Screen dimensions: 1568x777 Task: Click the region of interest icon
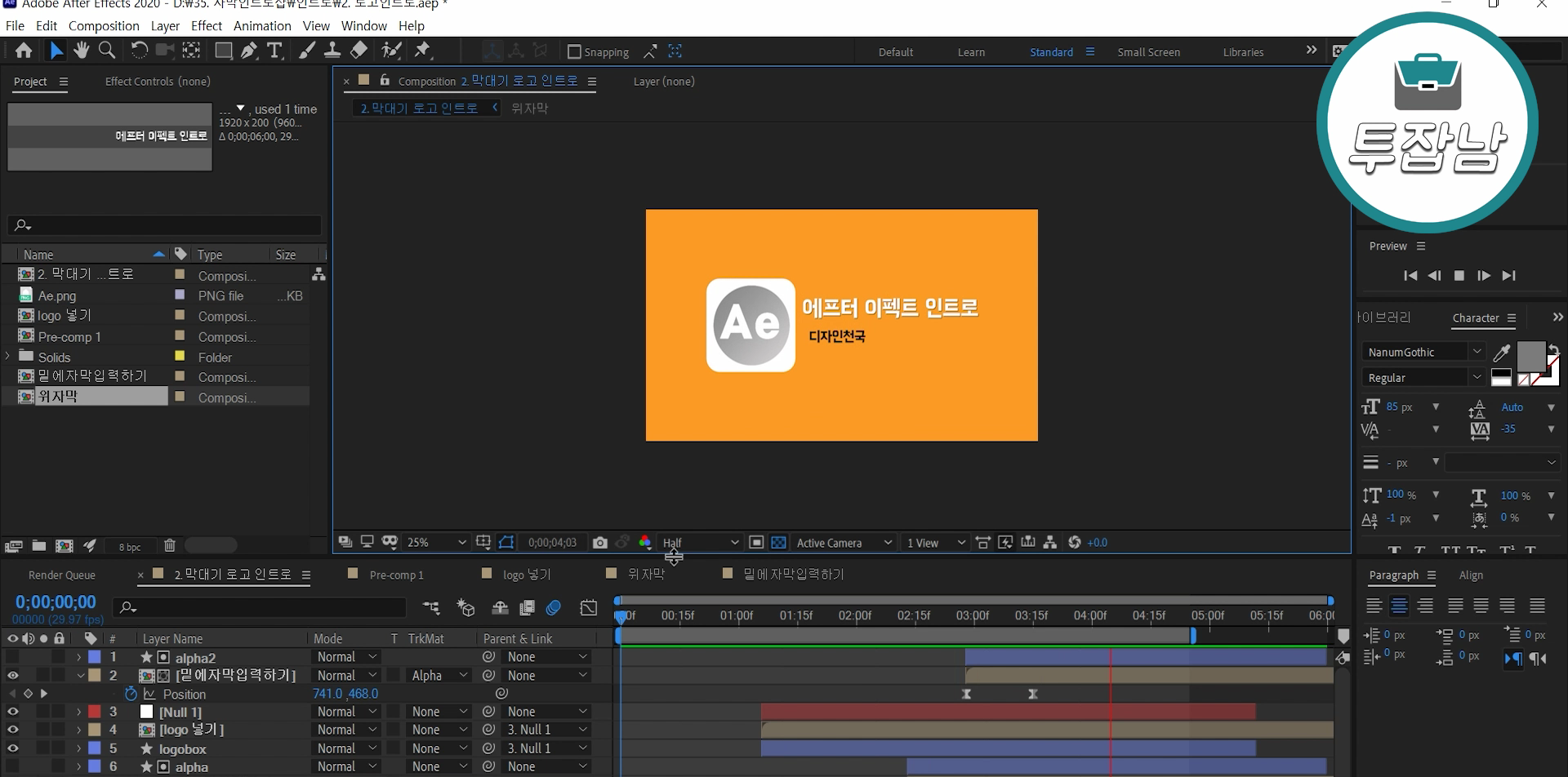(756, 543)
